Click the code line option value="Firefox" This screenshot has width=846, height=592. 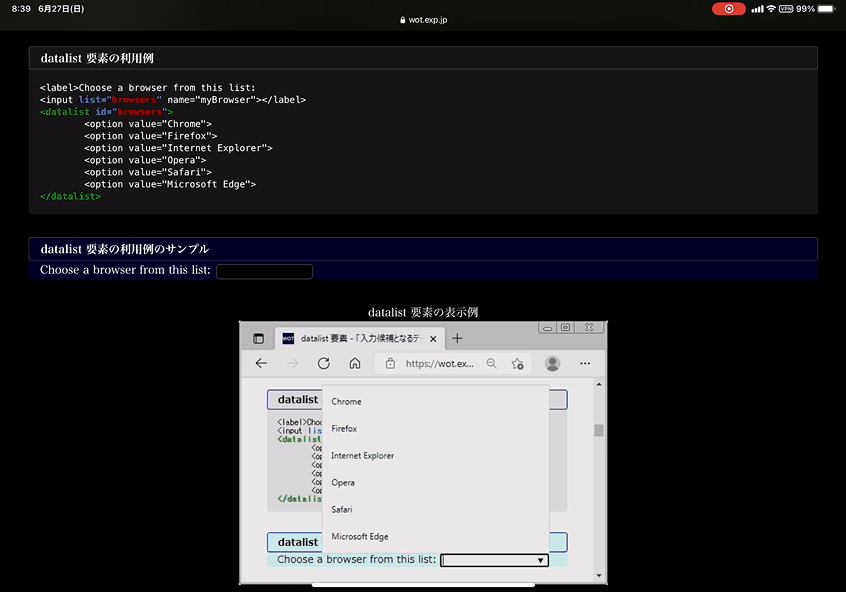[151, 136]
